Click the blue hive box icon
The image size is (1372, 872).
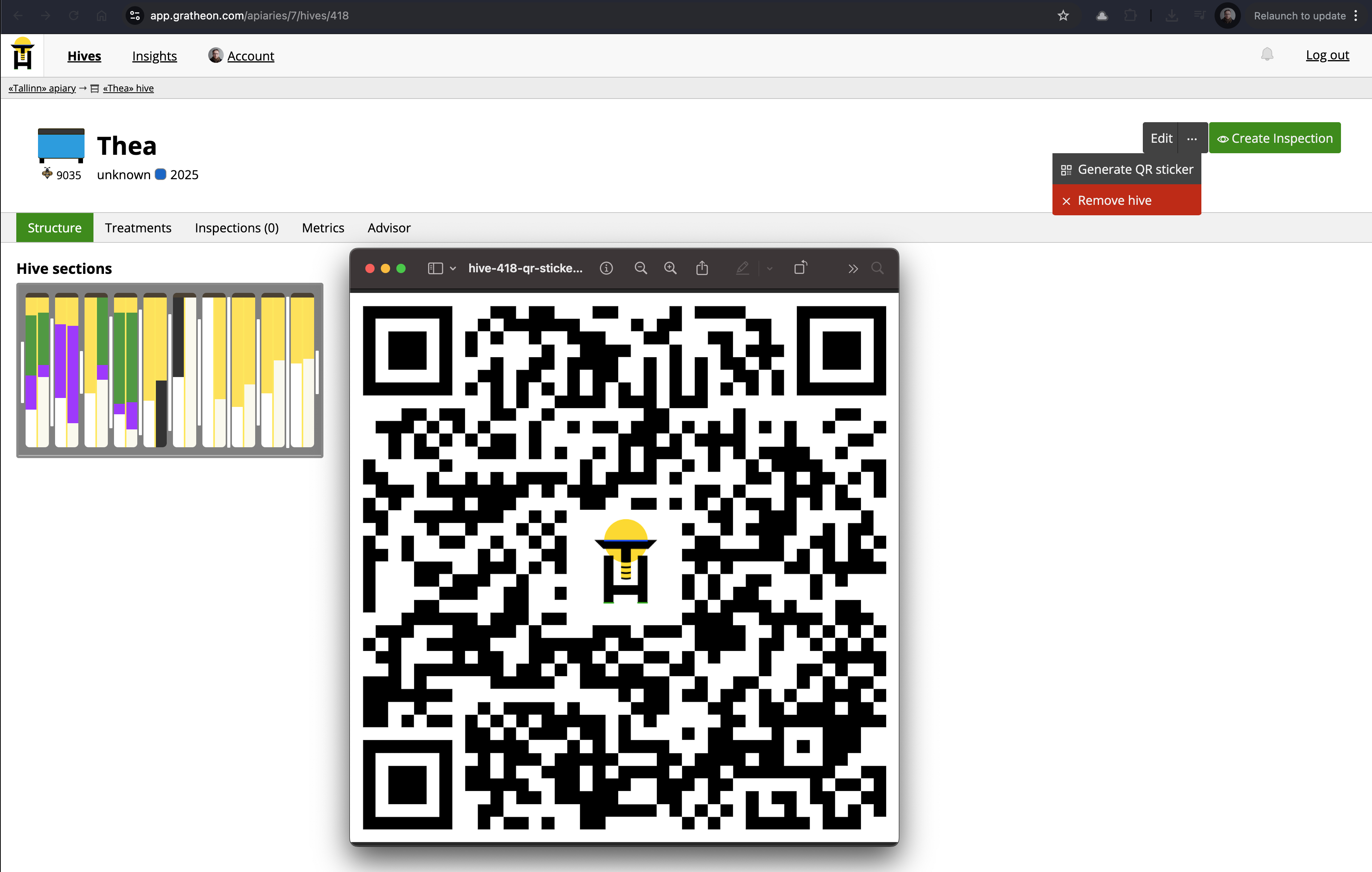click(x=61, y=146)
